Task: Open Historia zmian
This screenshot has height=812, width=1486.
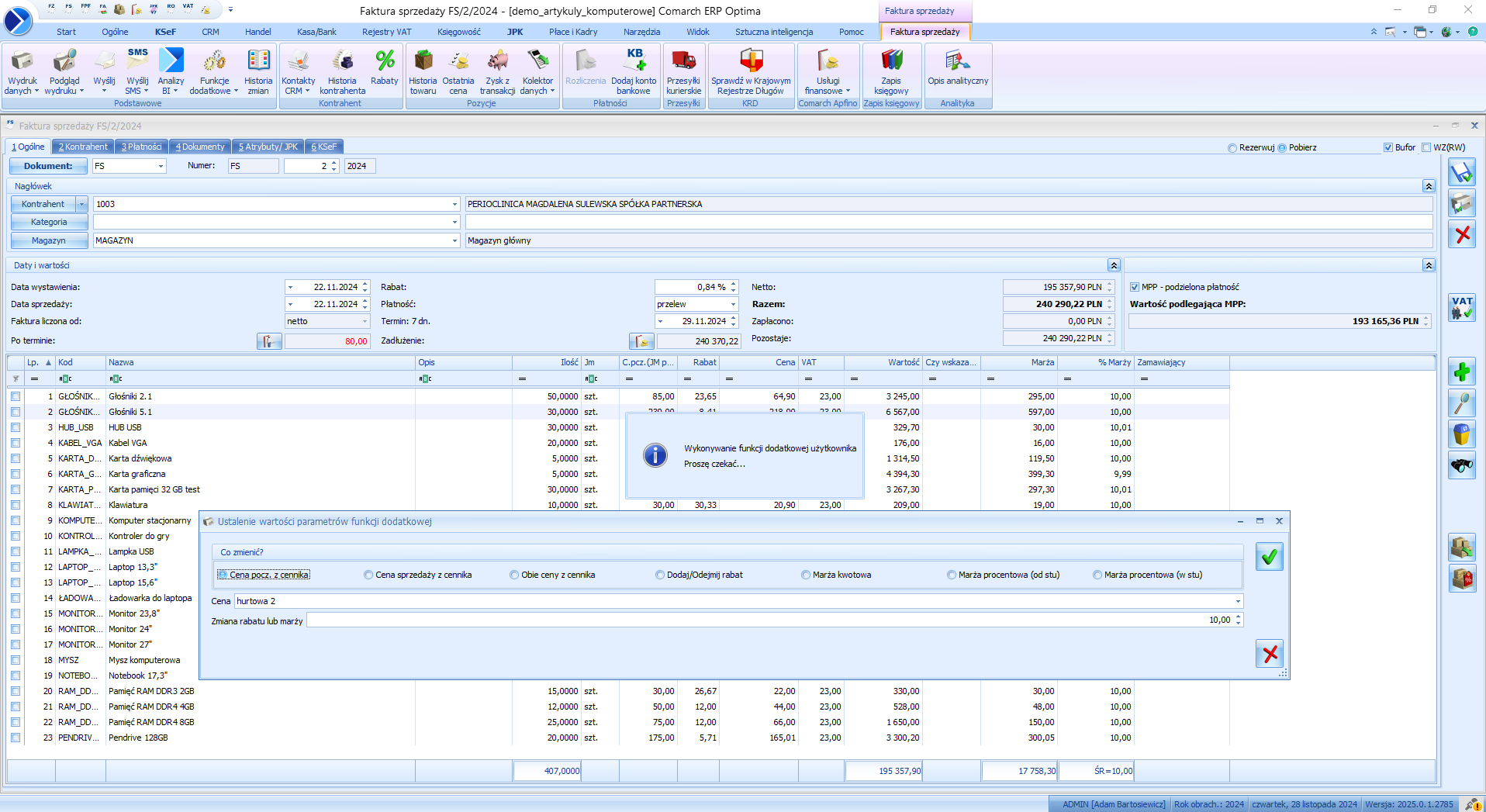Action: coord(258,71)
